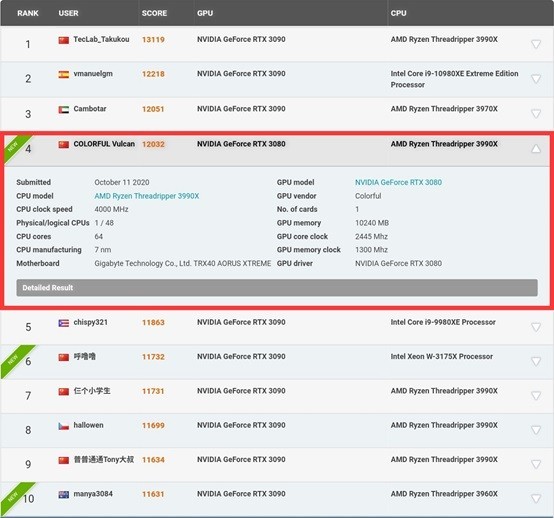The height and width of the screenshot is (518, 554).
Task: Click the GPU memory clock value 1300 Mhz
Action: [x=371, y=250]
